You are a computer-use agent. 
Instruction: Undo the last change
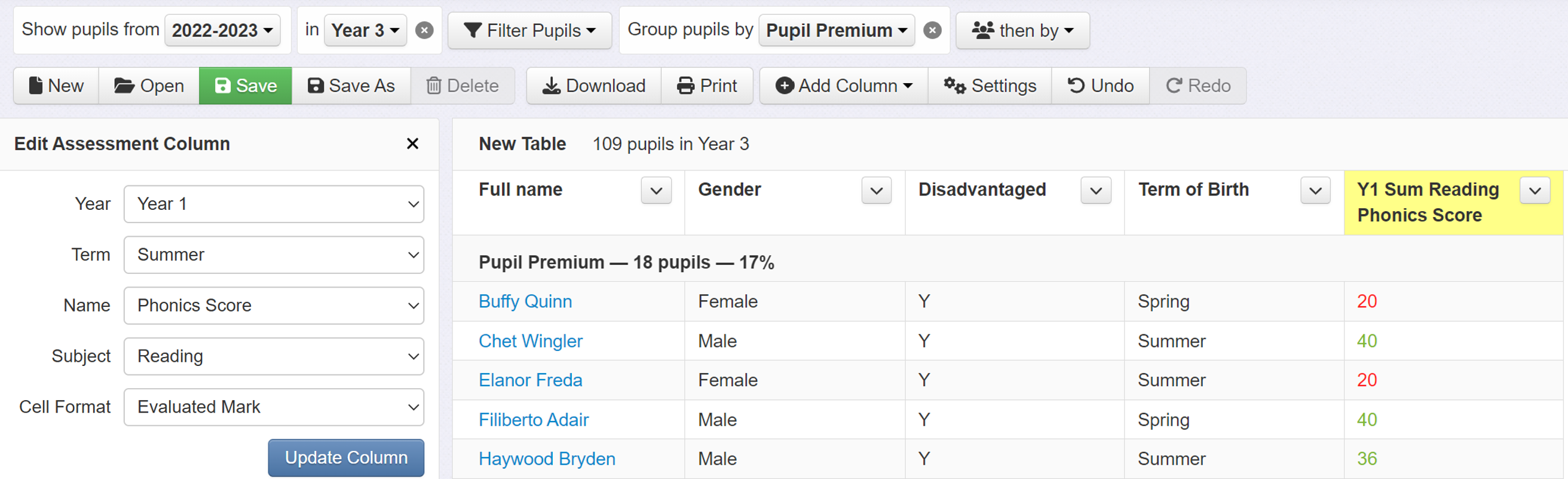pos(1100,86)
